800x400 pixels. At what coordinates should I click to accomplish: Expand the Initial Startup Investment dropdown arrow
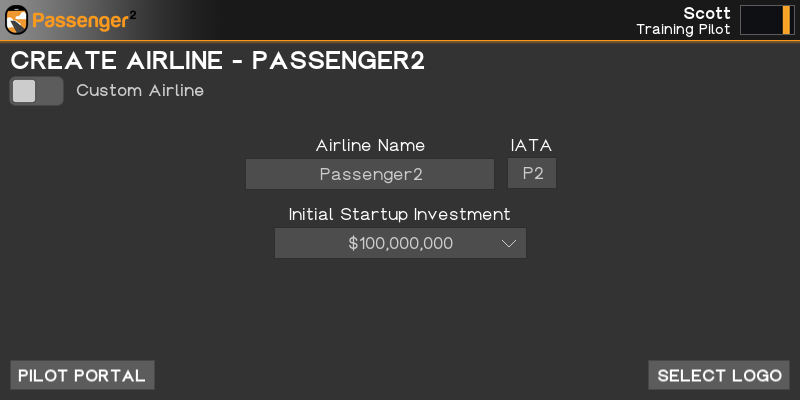click(509, 243)
